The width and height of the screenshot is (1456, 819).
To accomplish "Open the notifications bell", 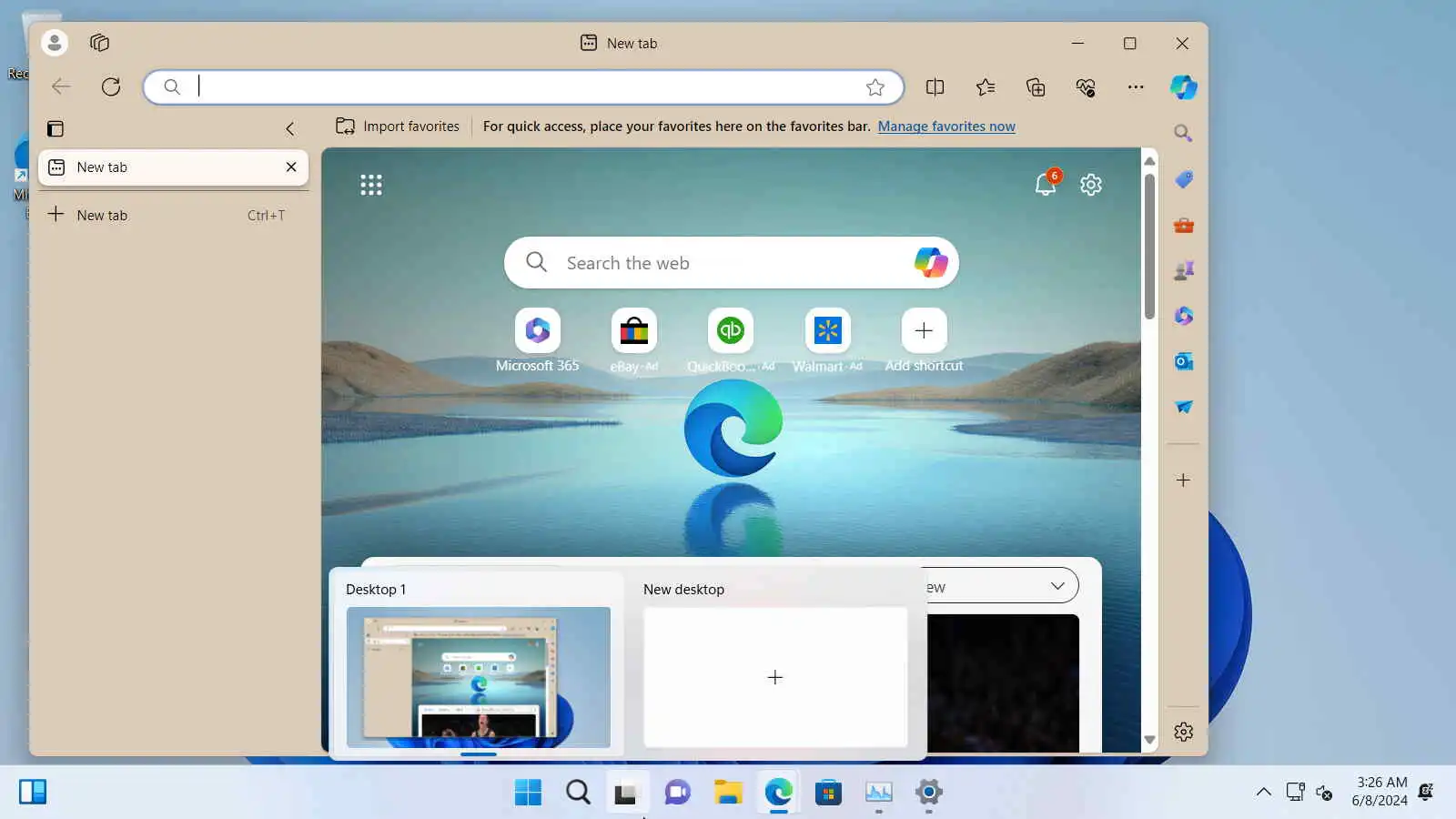I will pyautogui.click(x=1046, y=183).
